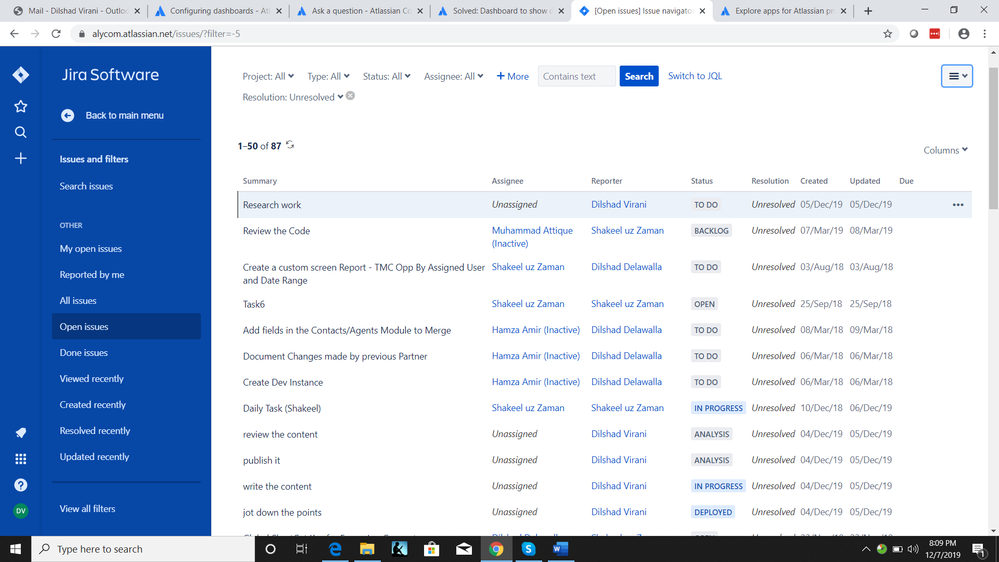Select My open issues in sidebar
The height and width of the screenshot is (562, 999).
tap(91, 249)
